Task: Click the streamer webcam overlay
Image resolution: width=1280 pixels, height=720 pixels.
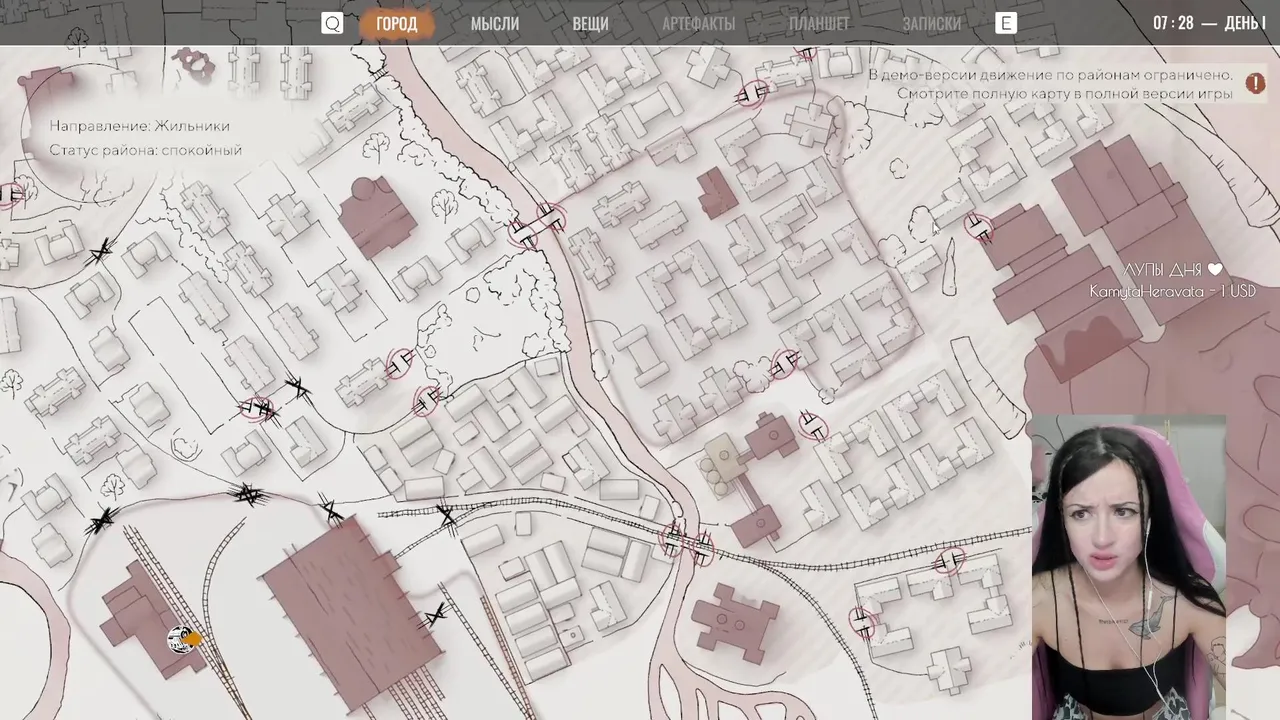Action: [x=1128, y=567]
